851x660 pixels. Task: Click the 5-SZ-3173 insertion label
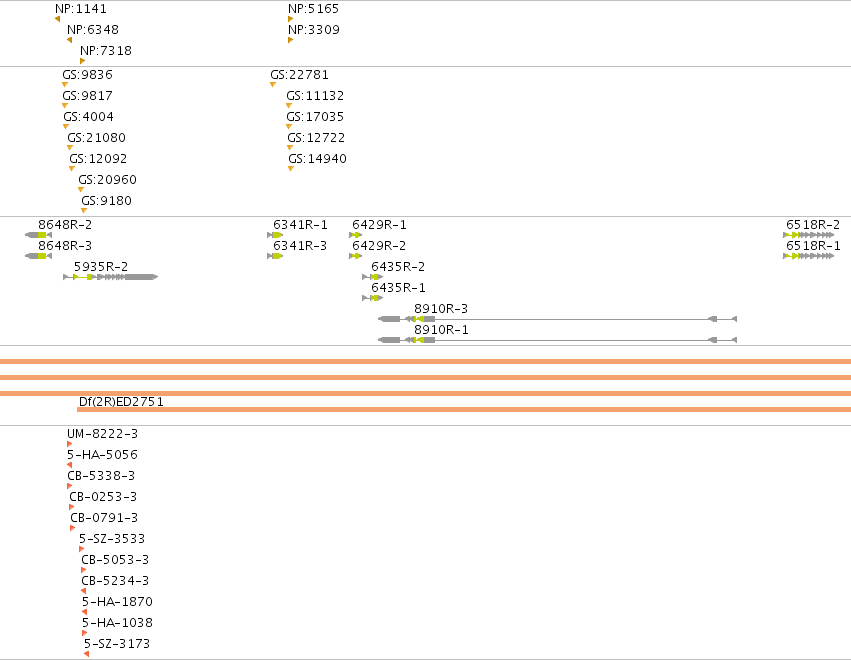pos(117,644)
